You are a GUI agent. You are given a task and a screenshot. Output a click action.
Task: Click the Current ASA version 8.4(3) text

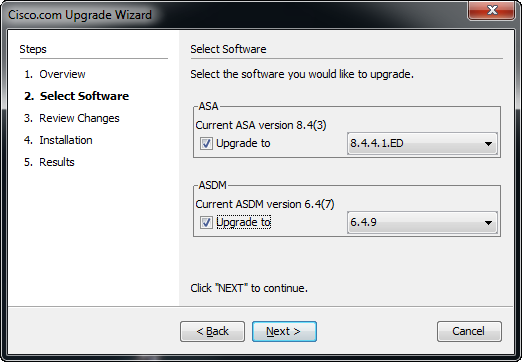coord(261,125)
